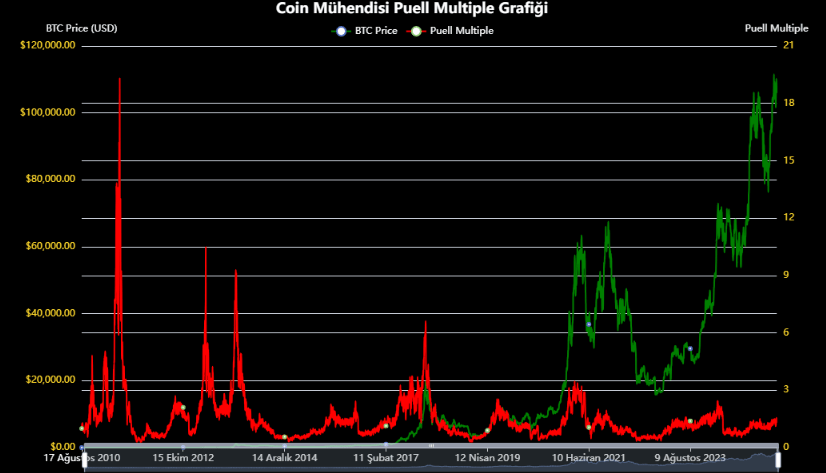Click the 17 Ağustos 2010 date label
Image resolution: width=826 pixels, height=473 pixels.
[x=83, y=458]
